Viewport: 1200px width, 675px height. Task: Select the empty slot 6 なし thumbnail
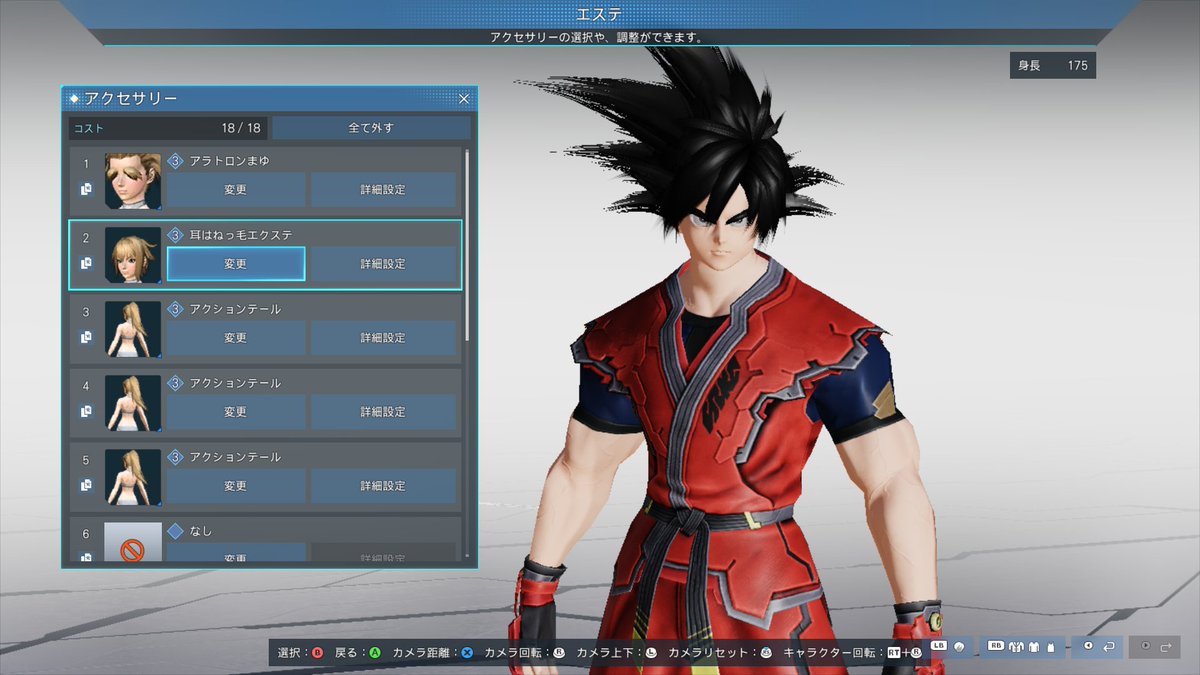click(x=133, y=541)
